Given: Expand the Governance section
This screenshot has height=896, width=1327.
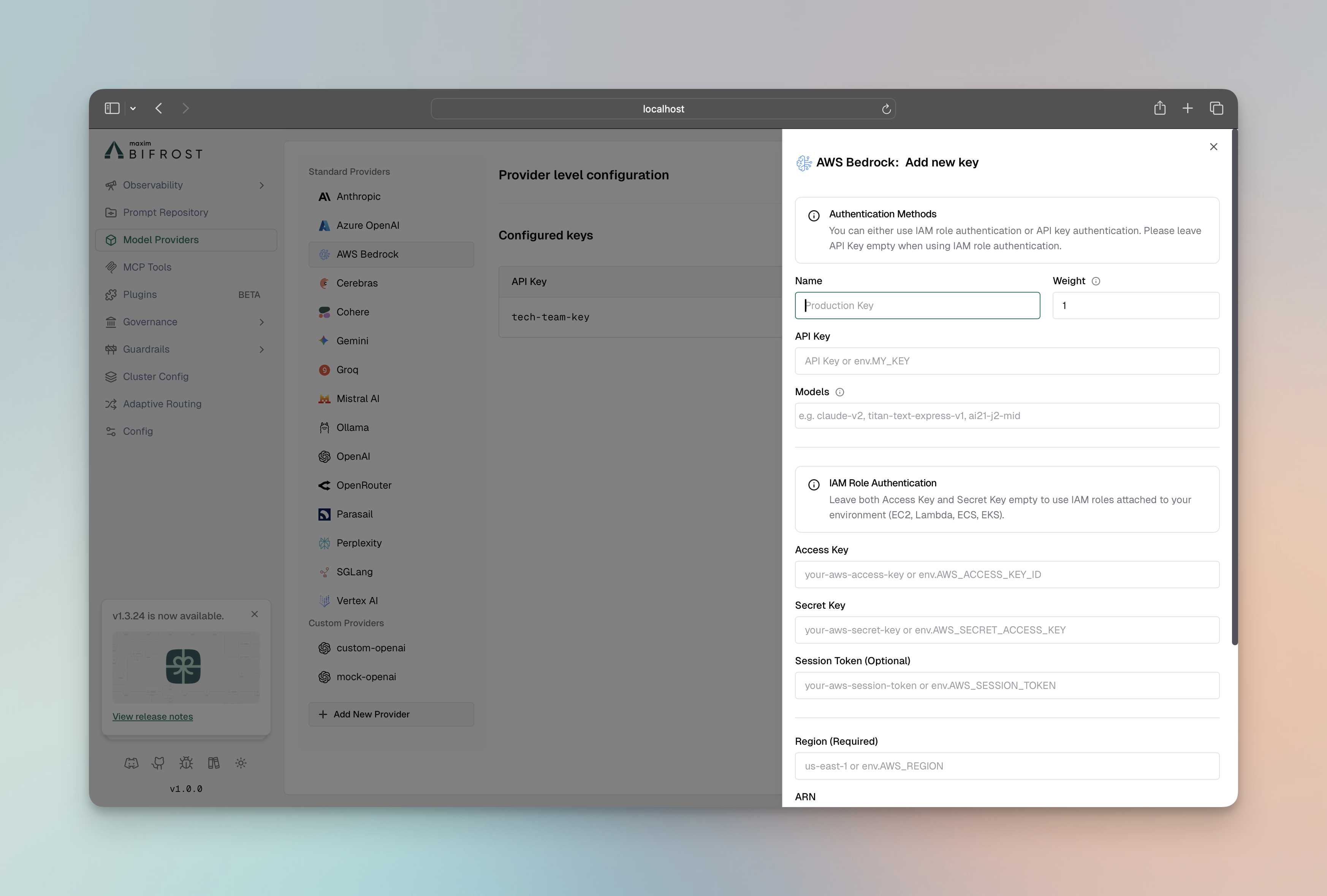Looking at the screenshot, I should tap(261, 321).
